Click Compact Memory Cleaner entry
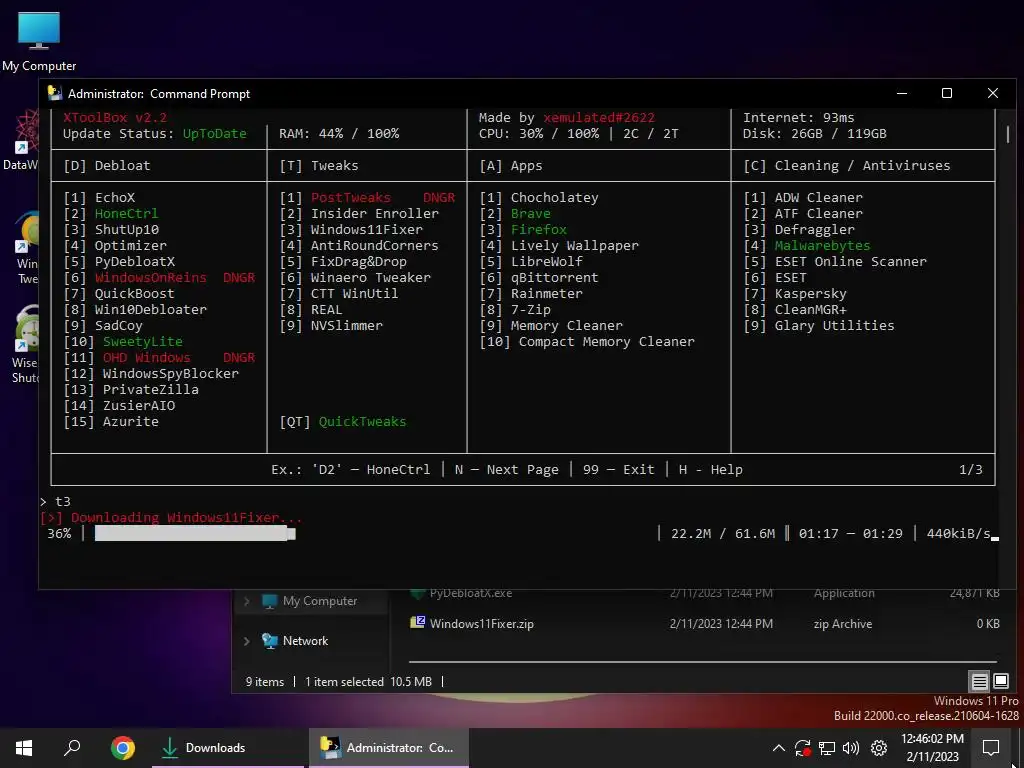The width and height of the screenshot is (1024, 768). tap(607, 342)
